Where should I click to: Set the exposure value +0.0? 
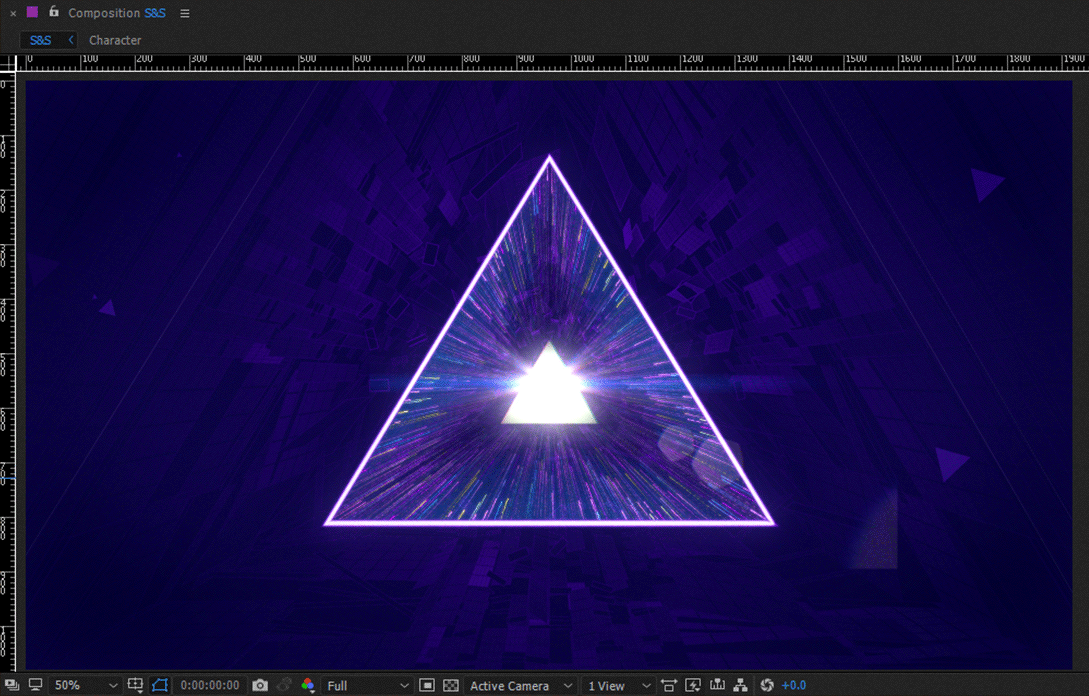pos(792,685)
